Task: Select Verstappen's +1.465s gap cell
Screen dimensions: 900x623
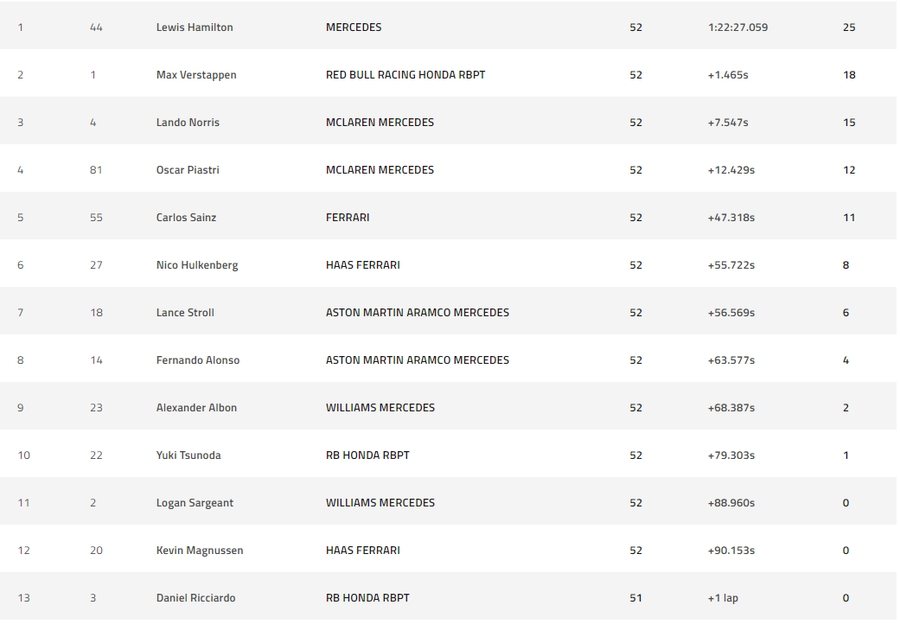Action: pos(728,75)
